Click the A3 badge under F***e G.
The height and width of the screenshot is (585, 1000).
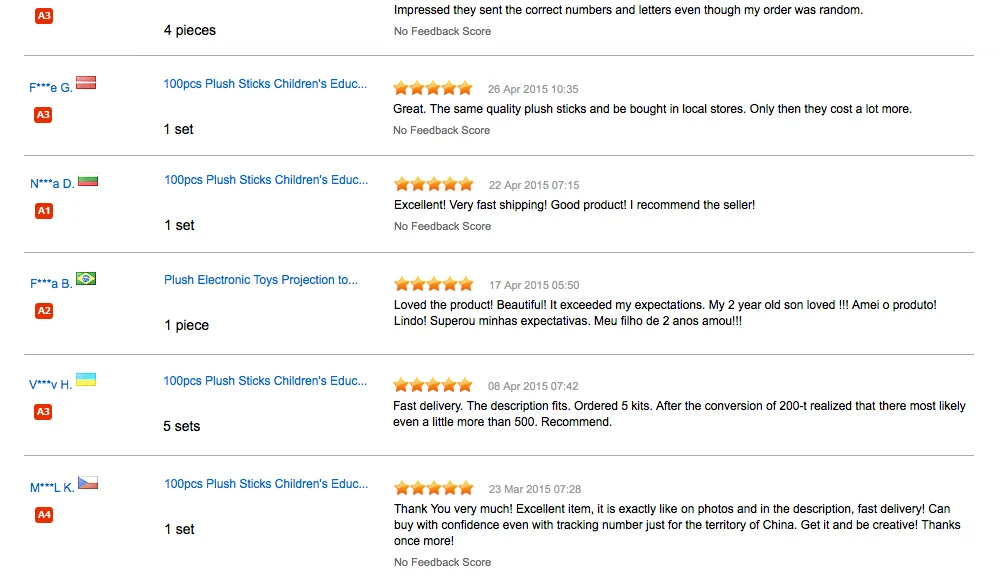[x=43, y=115]
